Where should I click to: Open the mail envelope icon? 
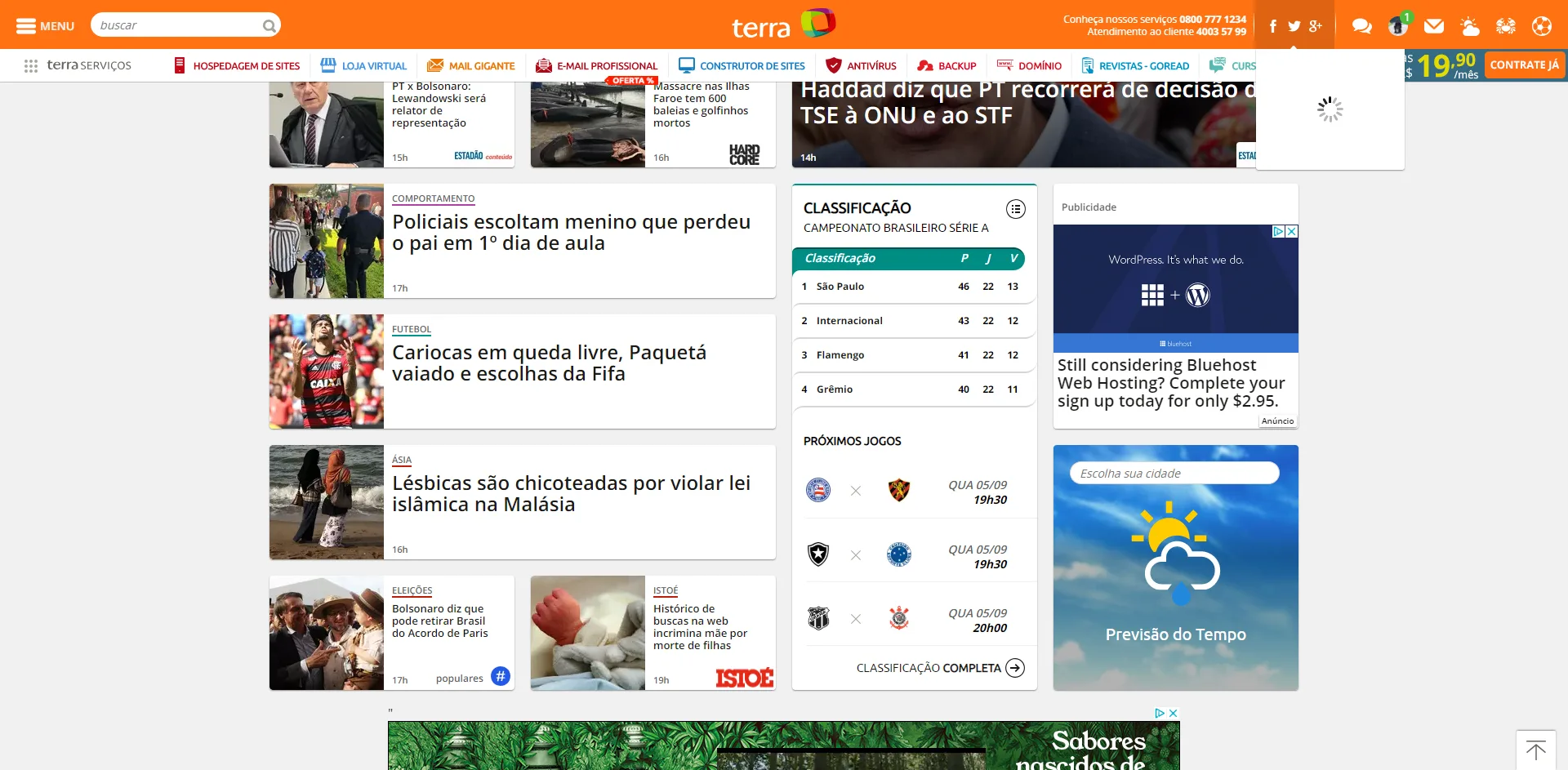[1434, 26]
